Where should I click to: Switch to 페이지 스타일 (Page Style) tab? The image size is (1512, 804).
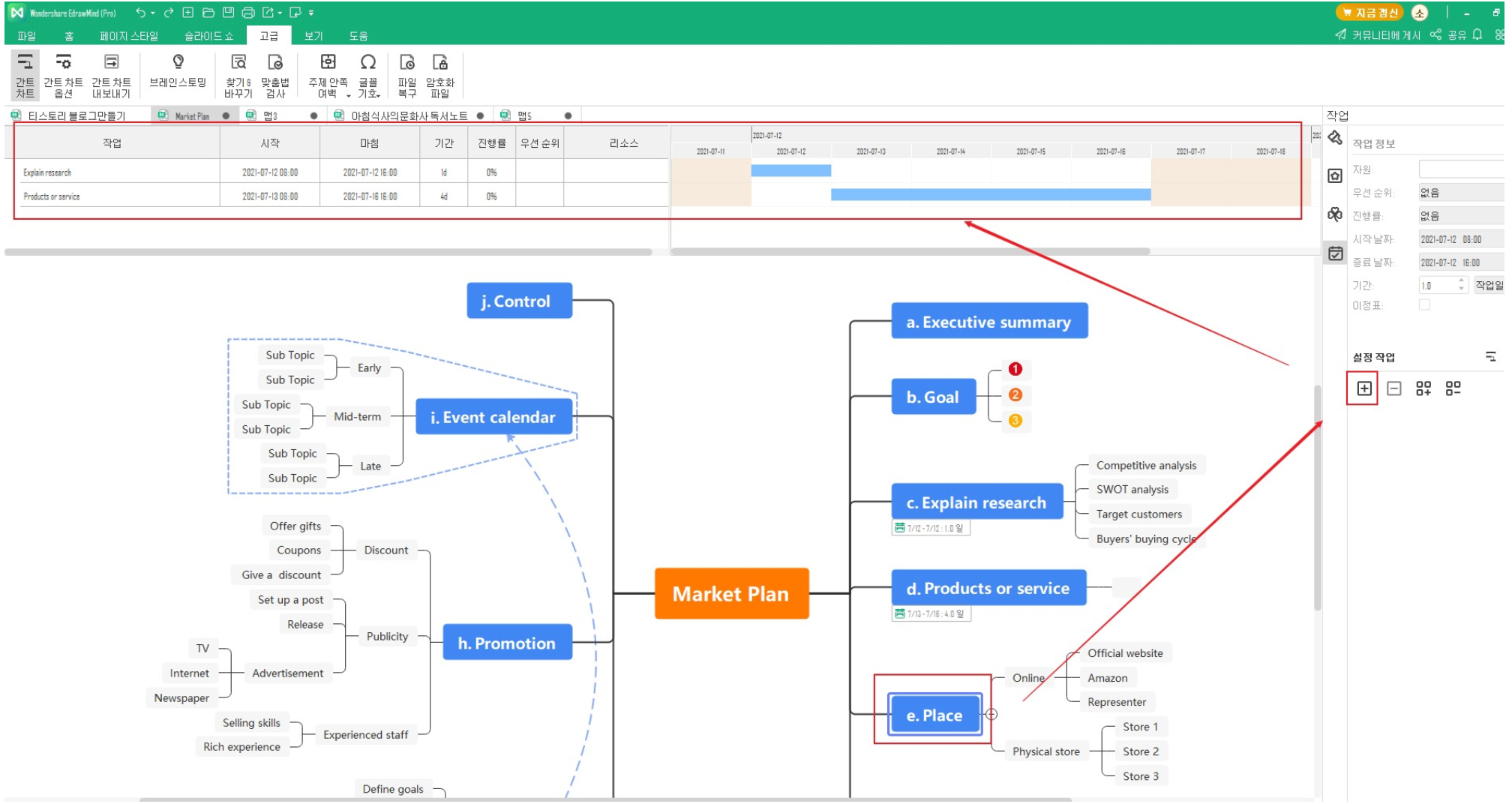(x=129, y=35)
